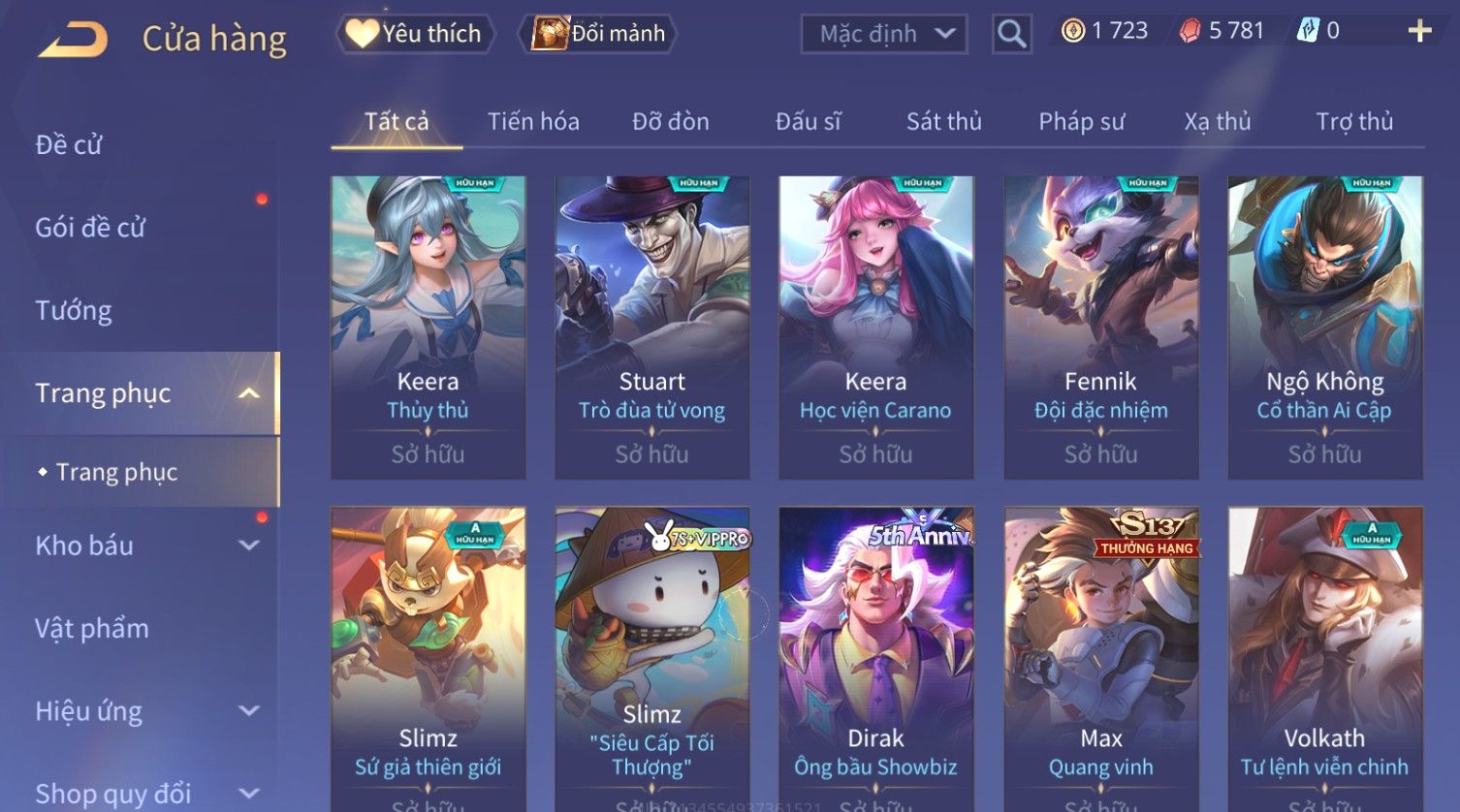The image size is (1460, 812).
Task: Select Fennik Đội đặc nhiệm skin card
Action: 1101,328
